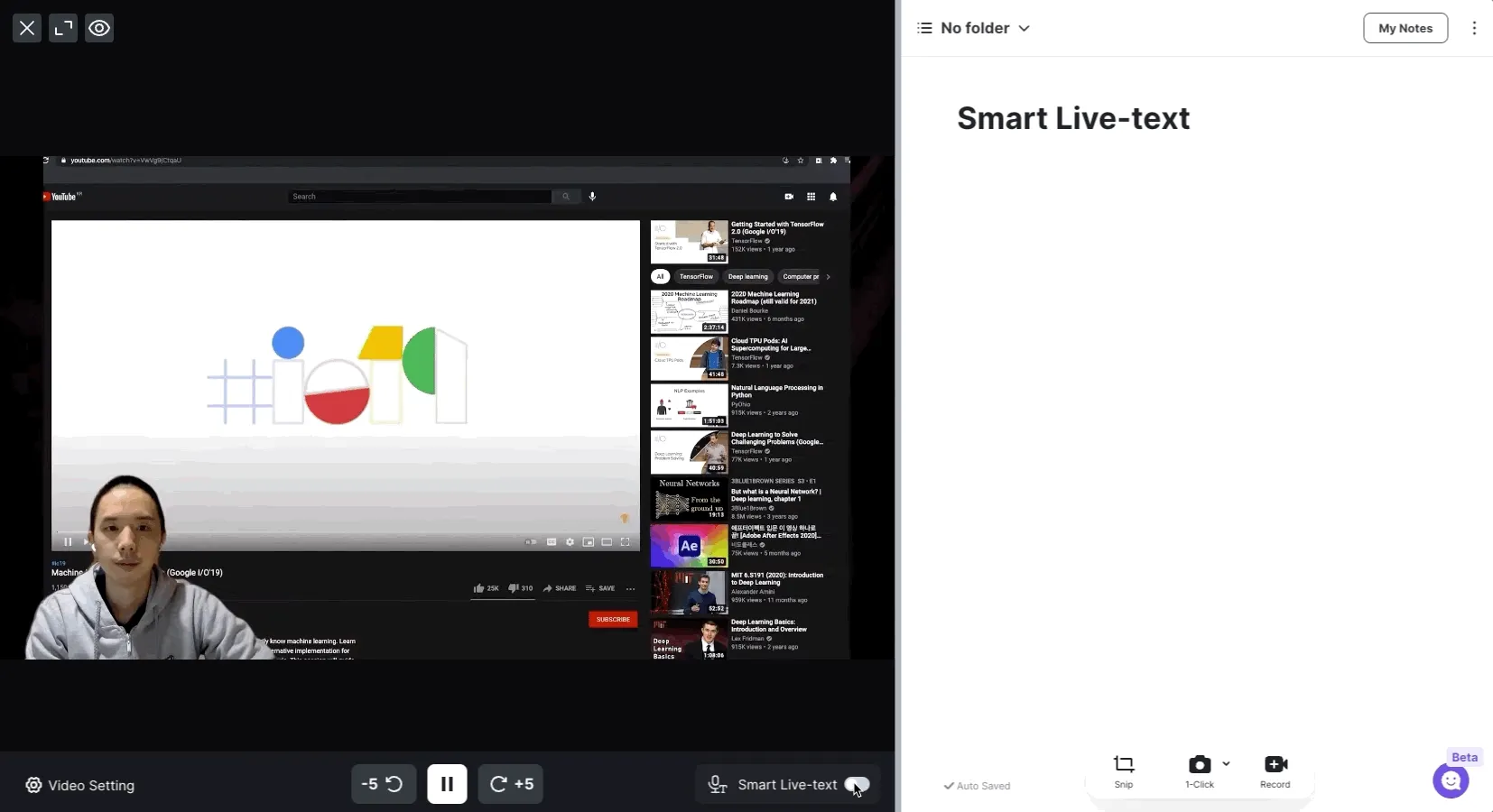Click the Deep Learning to Solve Challenging Problems title
Image resolution: width=1493 pixels, height=812 pixels.
pos(777,438)
